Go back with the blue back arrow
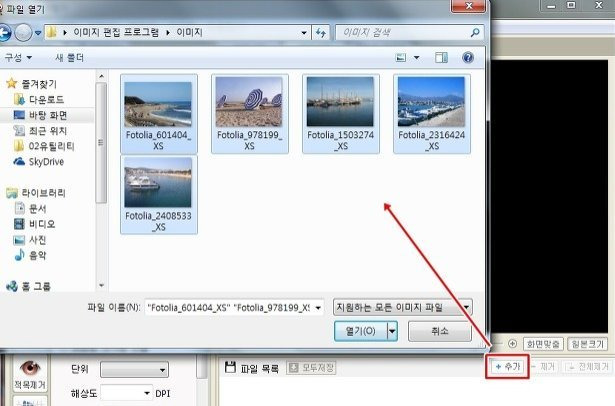This screenshot has height=406, width=615. point(4,33)
